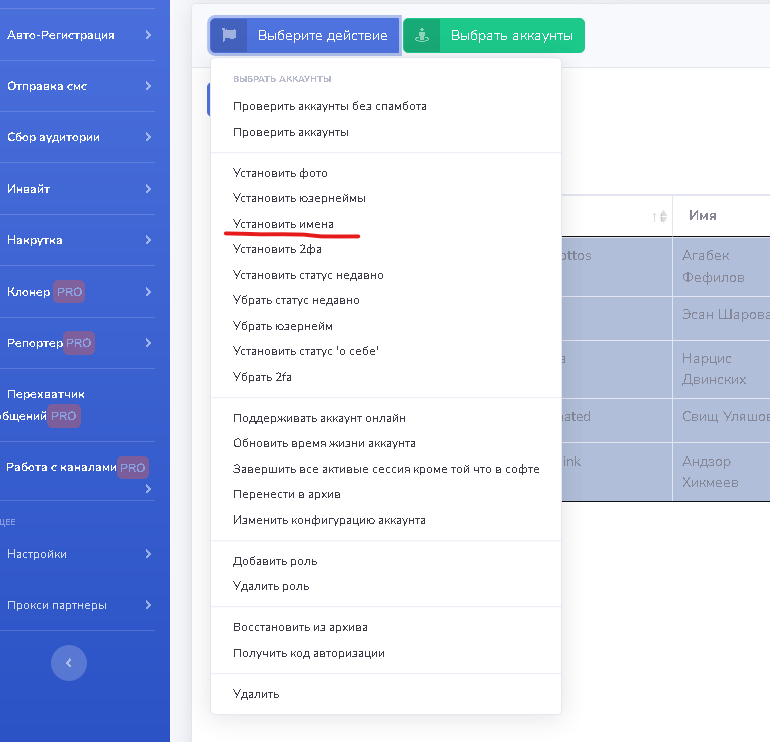
Task: Select the Агабек Фефилов table row
Action: 712,266
